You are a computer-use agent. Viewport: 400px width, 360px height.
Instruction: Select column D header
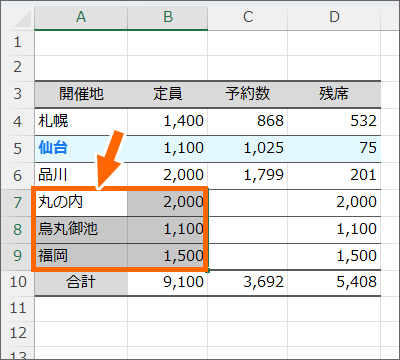click(334, 17)
